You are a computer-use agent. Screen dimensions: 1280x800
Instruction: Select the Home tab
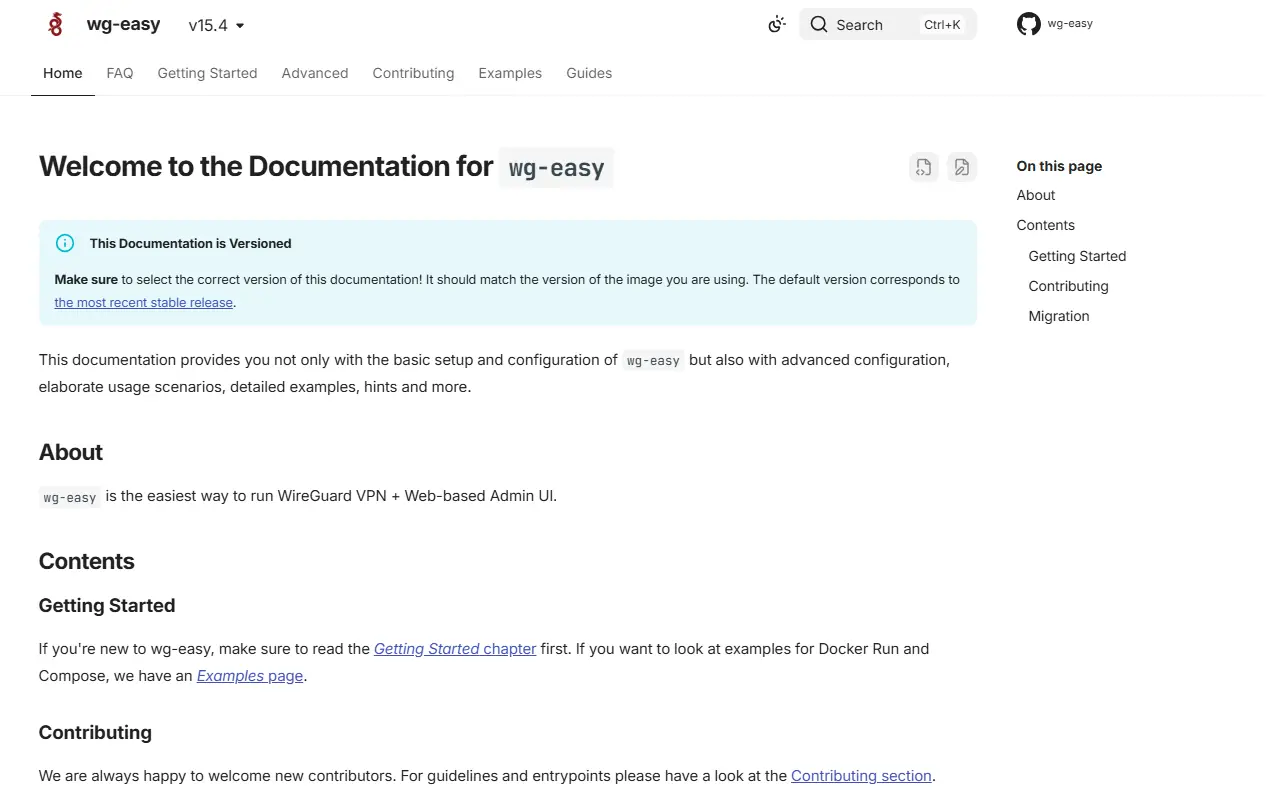[63, 73]
